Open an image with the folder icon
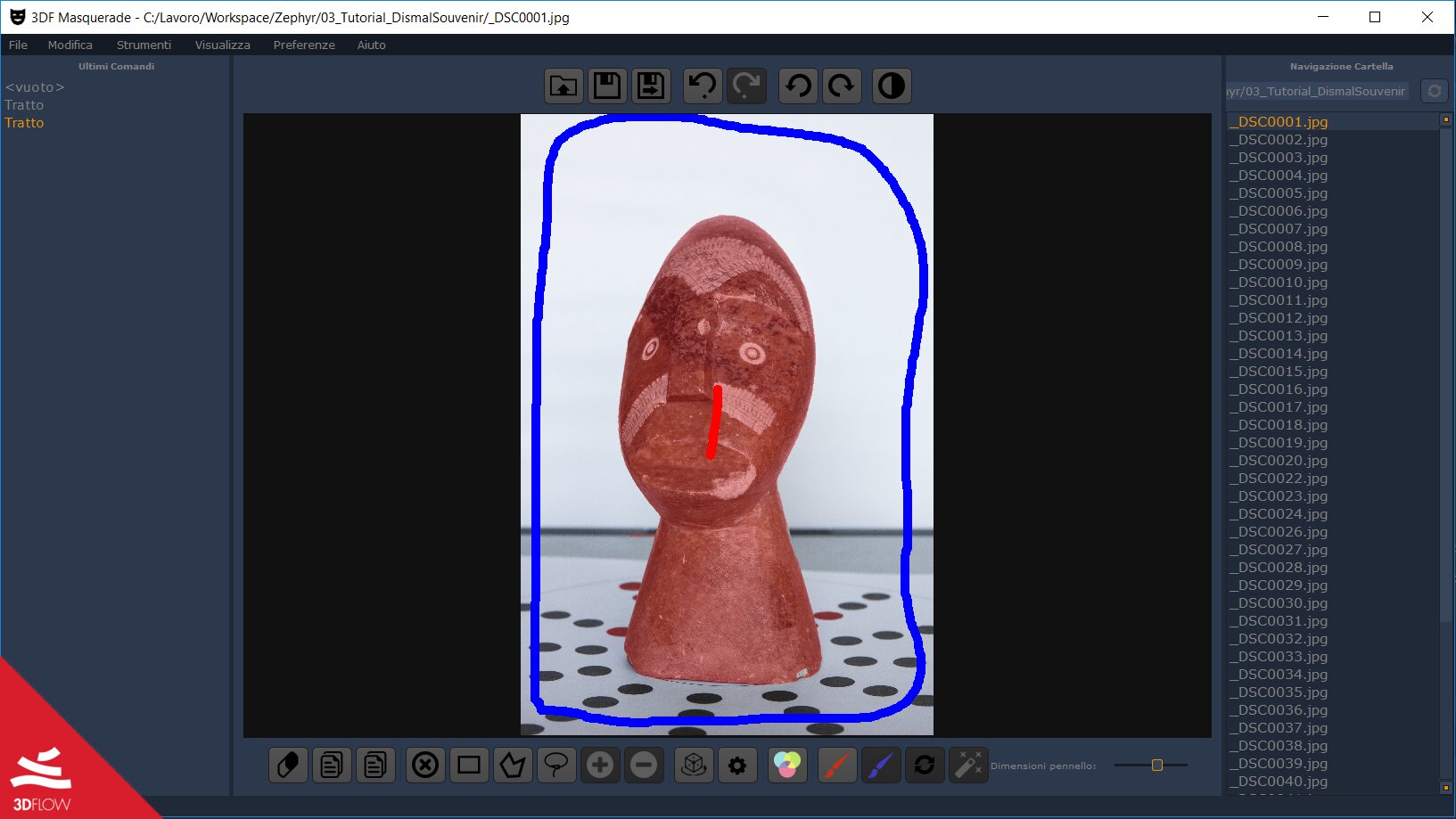 [563, 86]
